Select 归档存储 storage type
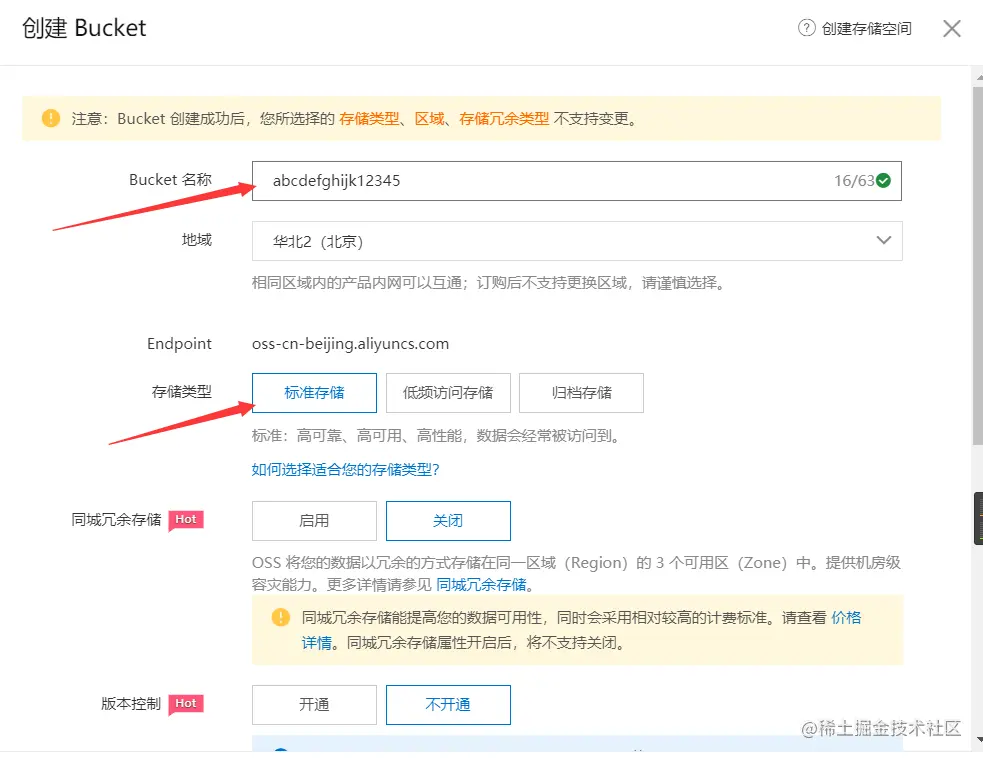This screenshot has height=760, width=983. tap(581, 393)
